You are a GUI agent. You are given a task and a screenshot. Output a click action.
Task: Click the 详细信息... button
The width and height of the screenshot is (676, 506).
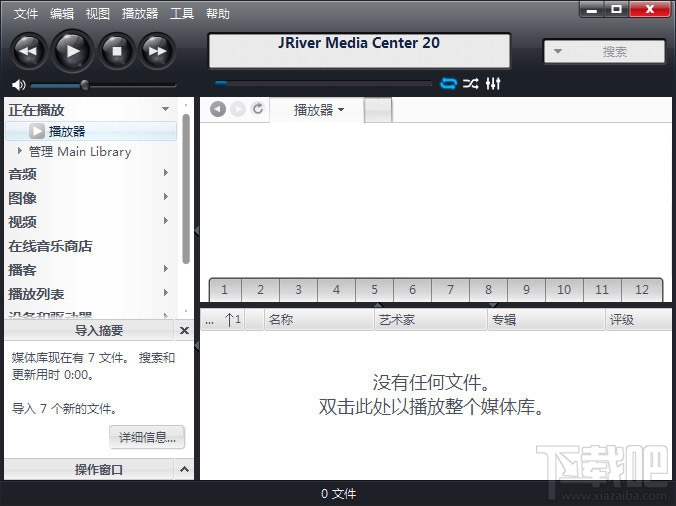point(147,437)
